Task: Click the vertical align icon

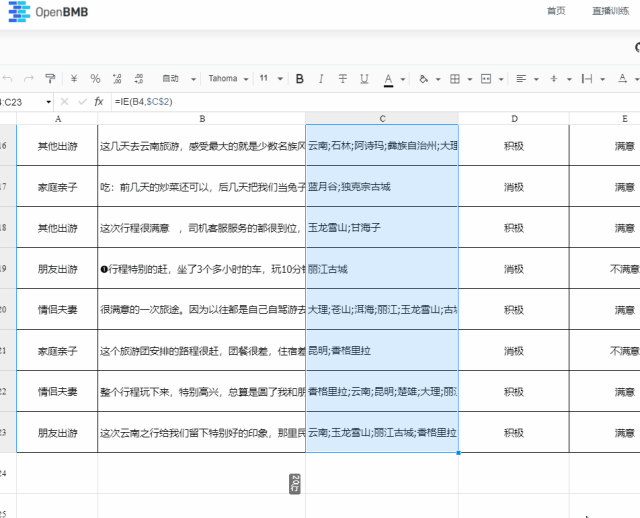Action: pos(554,79)
